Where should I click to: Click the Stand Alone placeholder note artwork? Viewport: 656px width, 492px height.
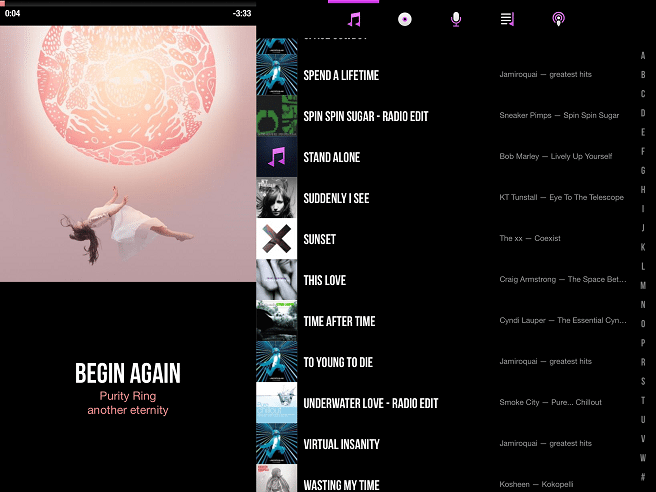pos(277,157)
